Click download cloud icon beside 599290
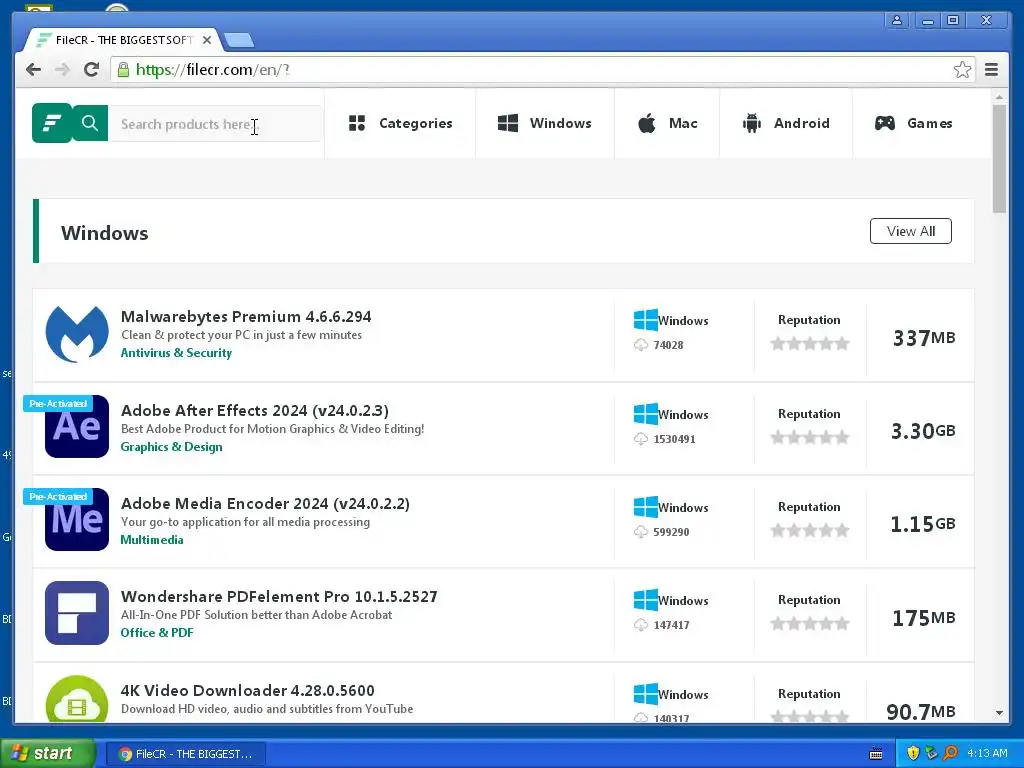The width and height of the screenshot is (1024, 768). (x=641, y=532)
